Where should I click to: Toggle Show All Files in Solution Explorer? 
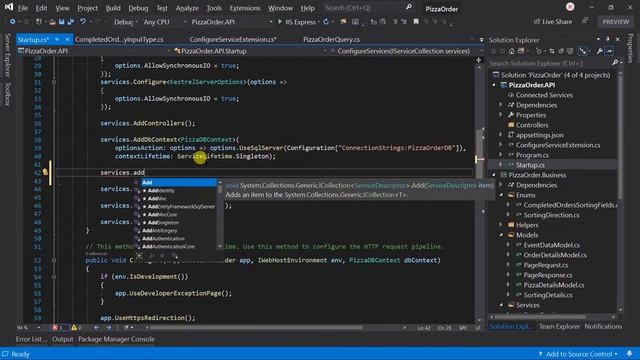pos(570,51)
